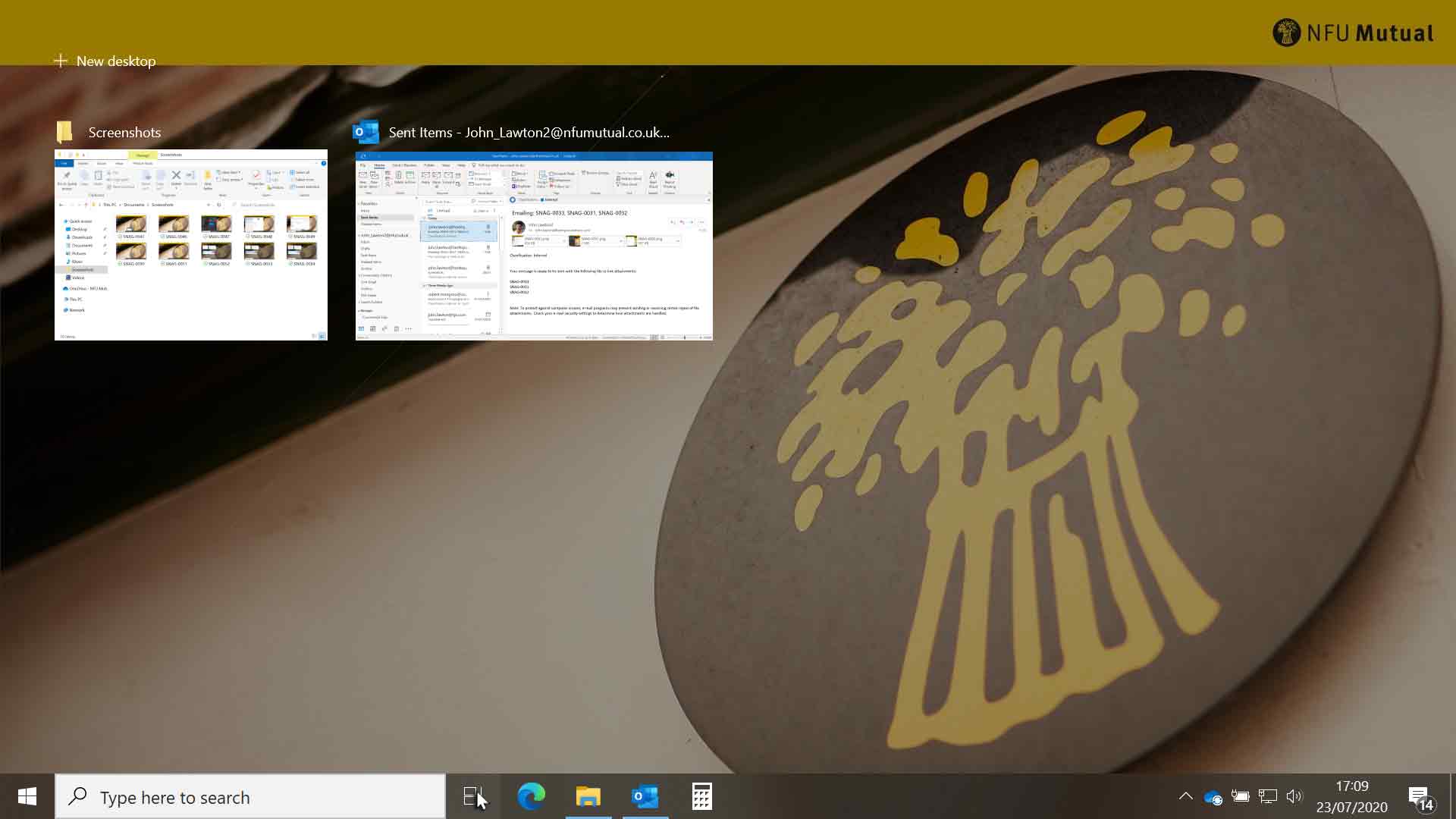Open the clock and date 23/07/2020 flyout

[x=1351, y=796]
